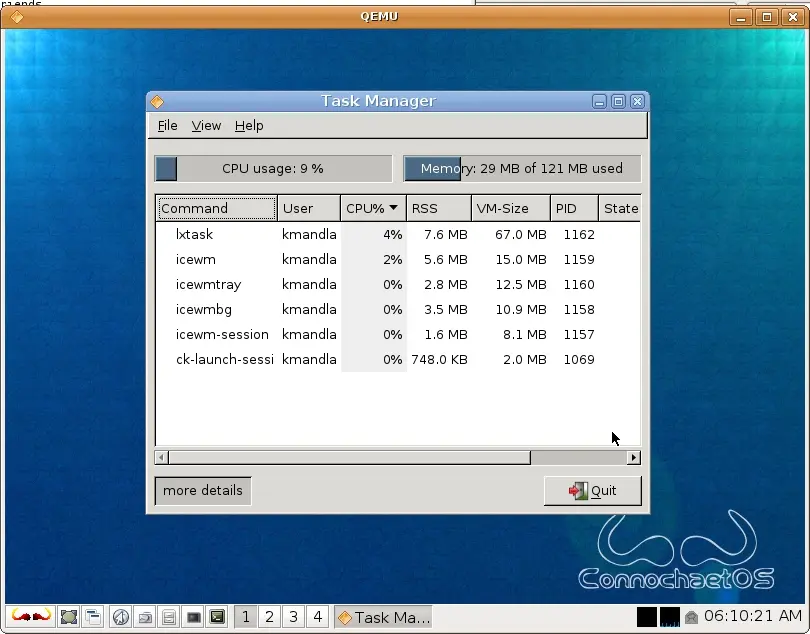Screen dimensions: 810x634
Task: Launch the web browser compass icon
Action: pos(121,617)
